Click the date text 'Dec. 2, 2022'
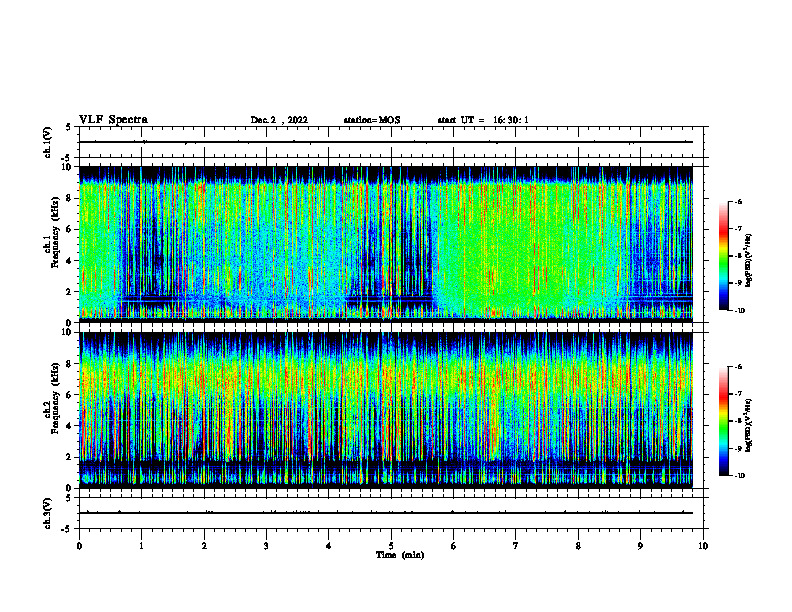 point(279,120)
